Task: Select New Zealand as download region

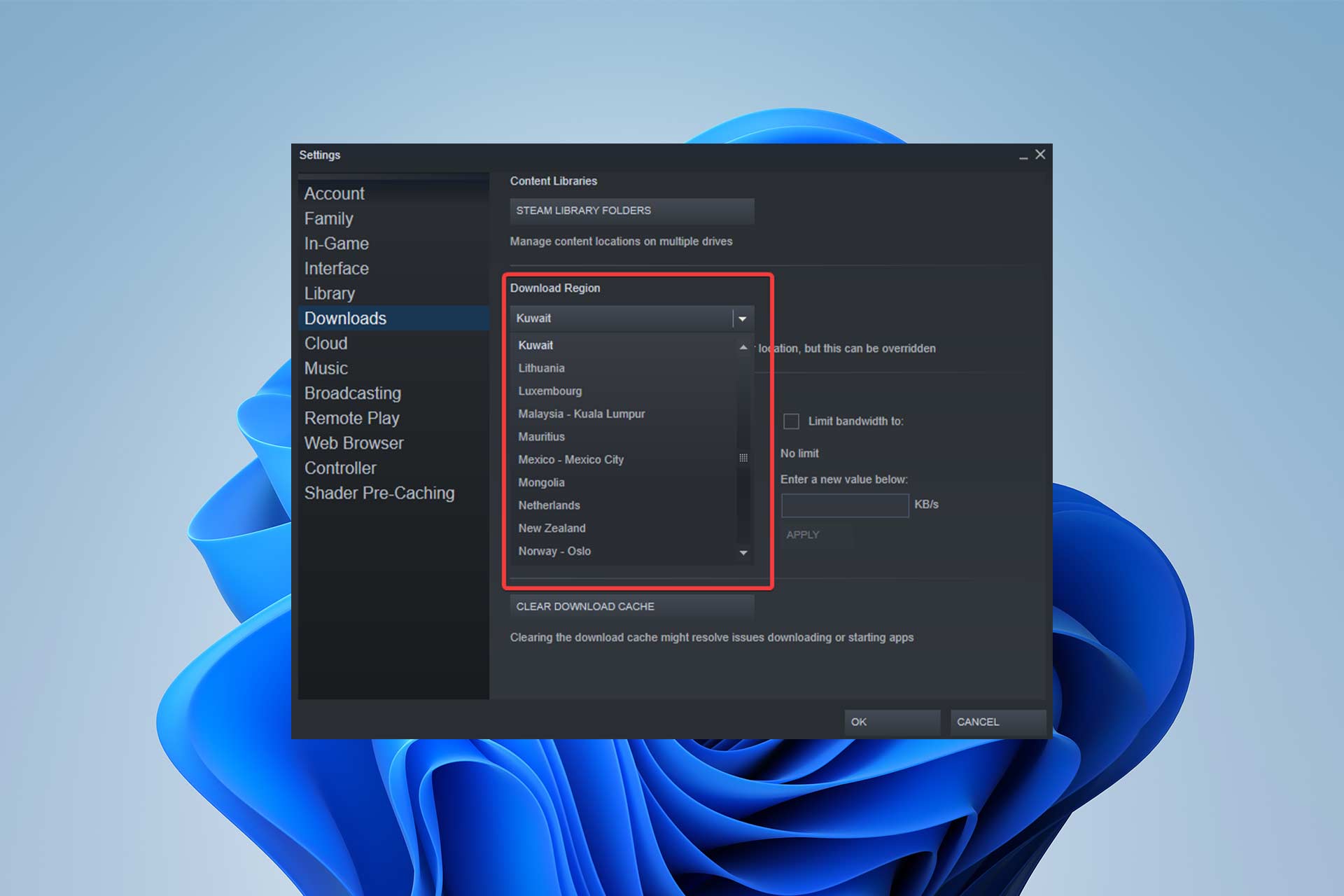Action: click(553, 527)
